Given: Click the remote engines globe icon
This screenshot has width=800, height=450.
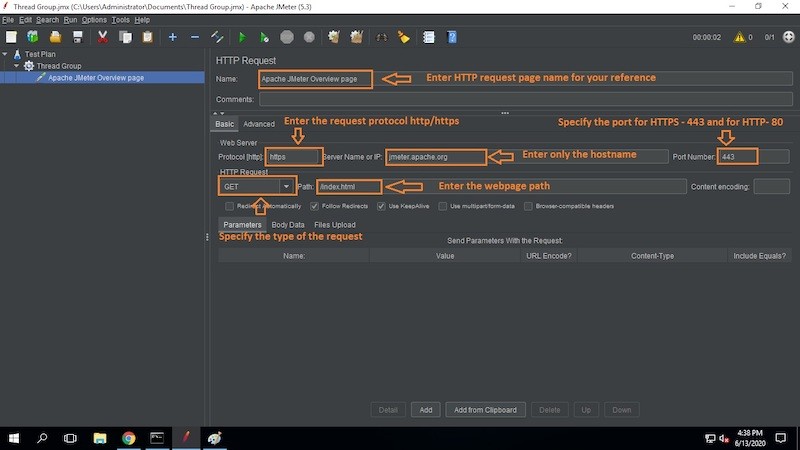Looking at the screenshot, I should (788, 37).
